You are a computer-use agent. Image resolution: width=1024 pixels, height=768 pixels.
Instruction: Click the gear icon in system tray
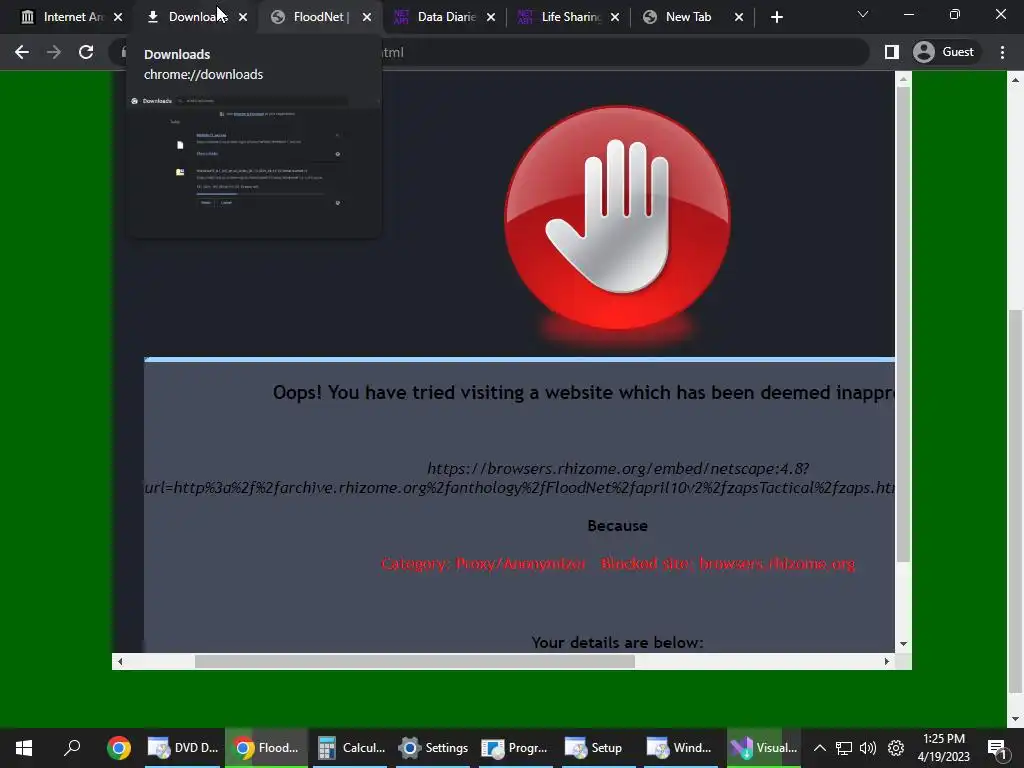pyautogui.click(x=896, y=748)
